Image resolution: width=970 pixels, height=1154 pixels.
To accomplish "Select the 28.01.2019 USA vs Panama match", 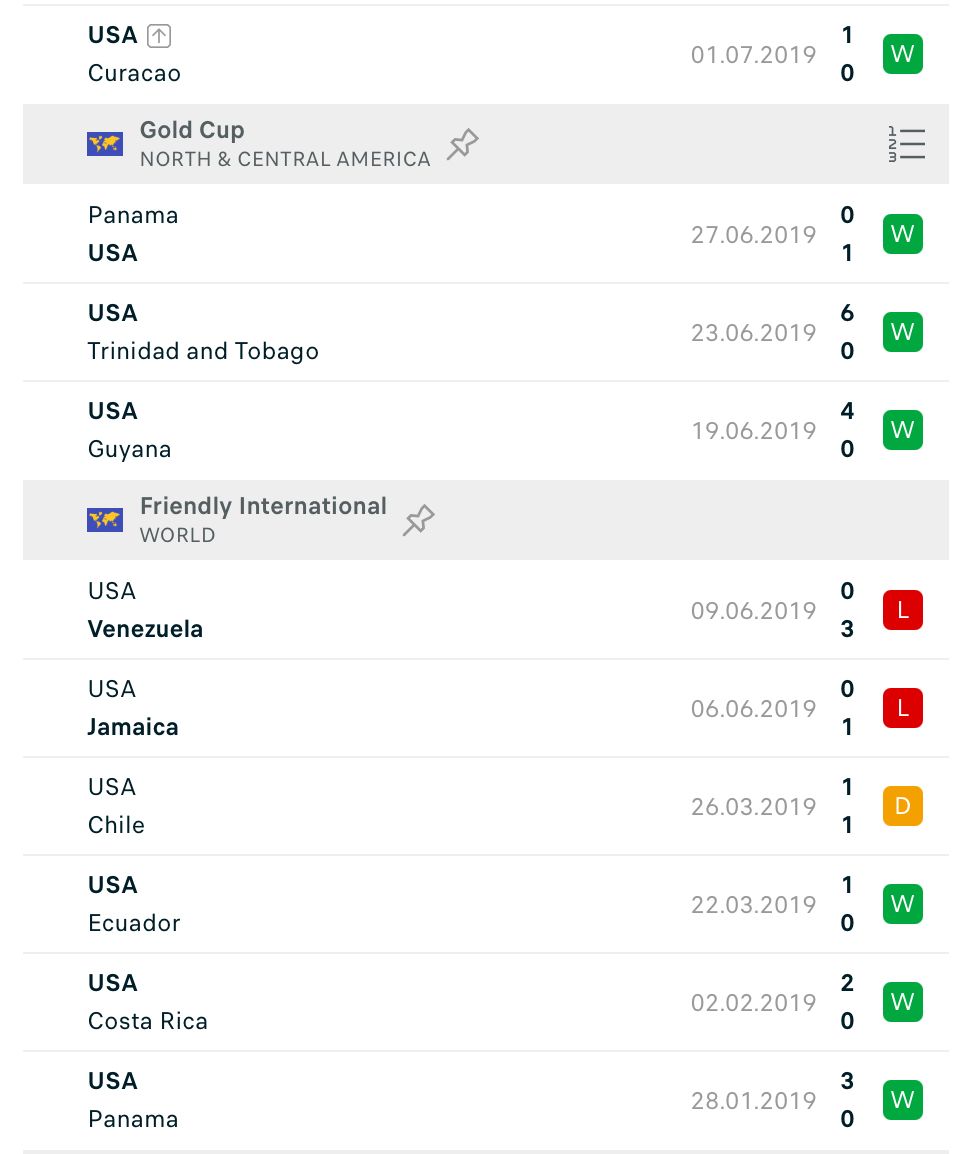I will pyautogui.click(x=486, y=1100).
